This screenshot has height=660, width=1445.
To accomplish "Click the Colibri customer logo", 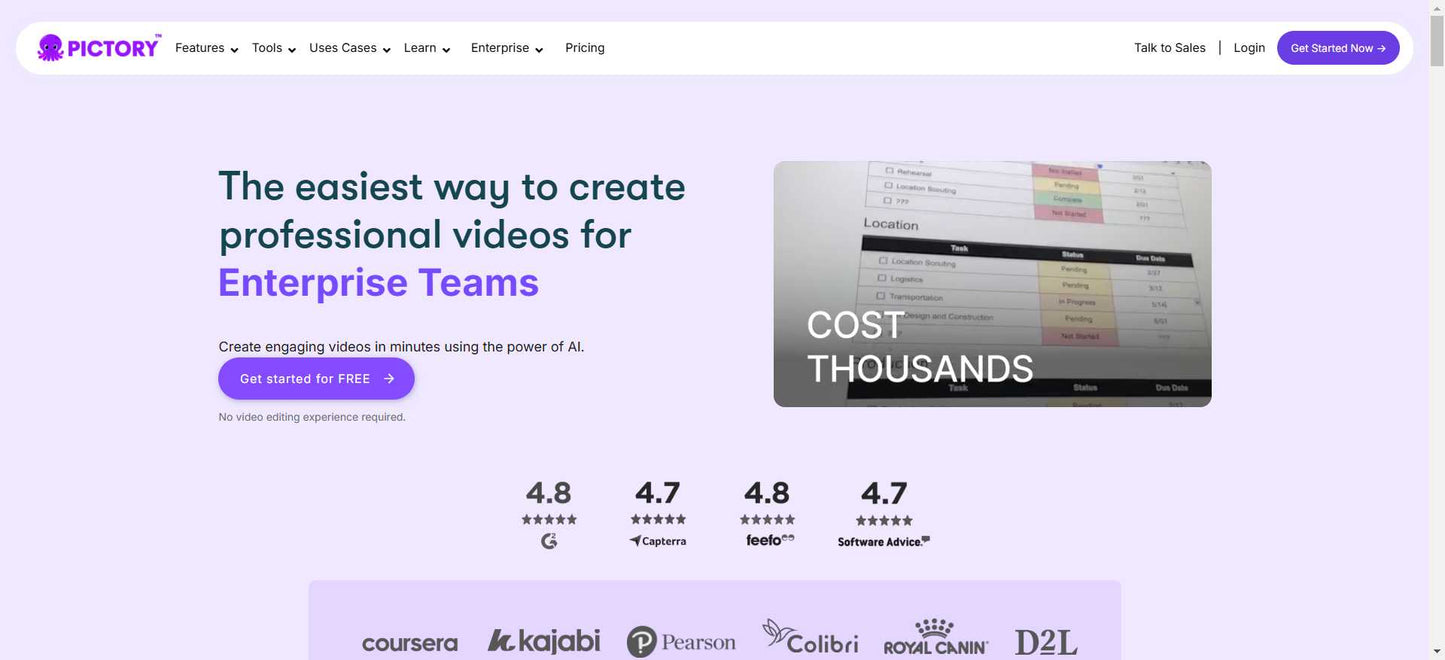I will click(x=810, y=638).
